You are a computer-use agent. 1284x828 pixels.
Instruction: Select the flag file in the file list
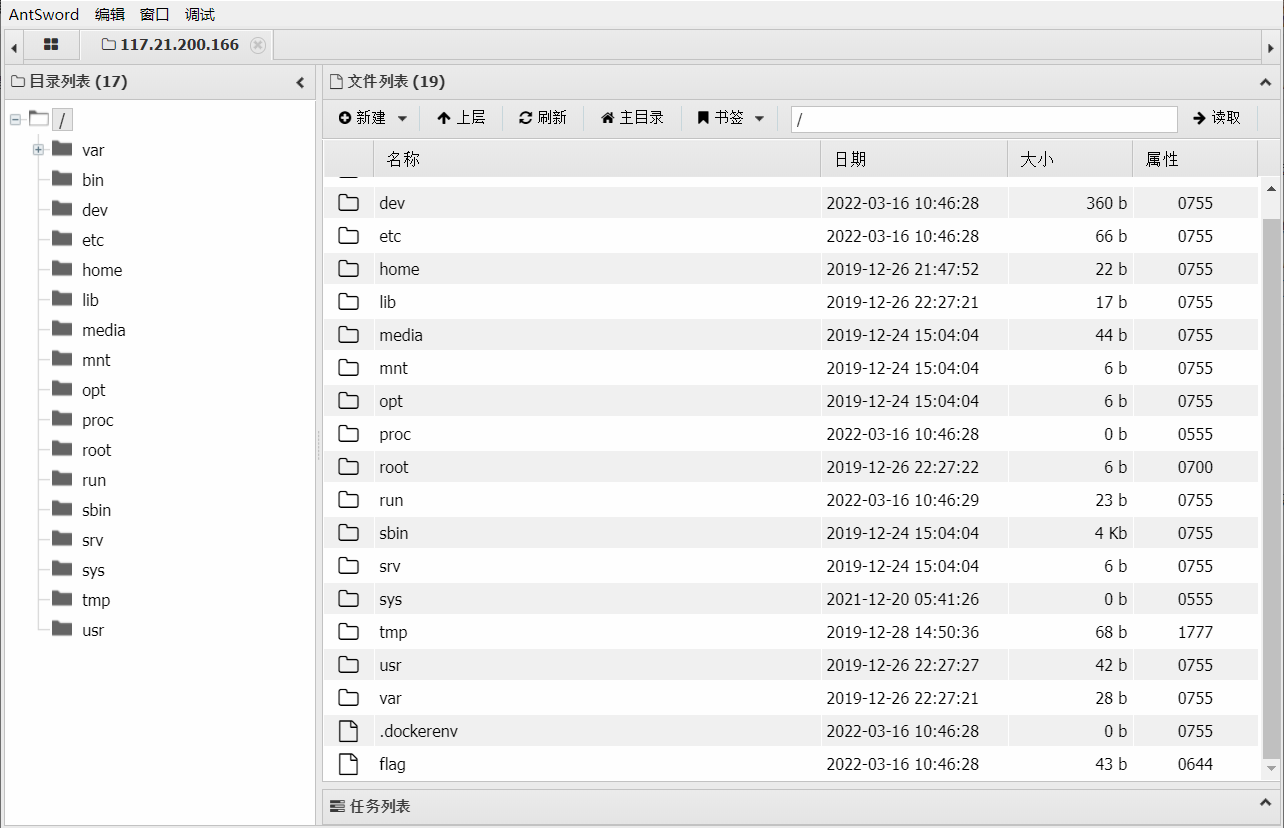391,764
